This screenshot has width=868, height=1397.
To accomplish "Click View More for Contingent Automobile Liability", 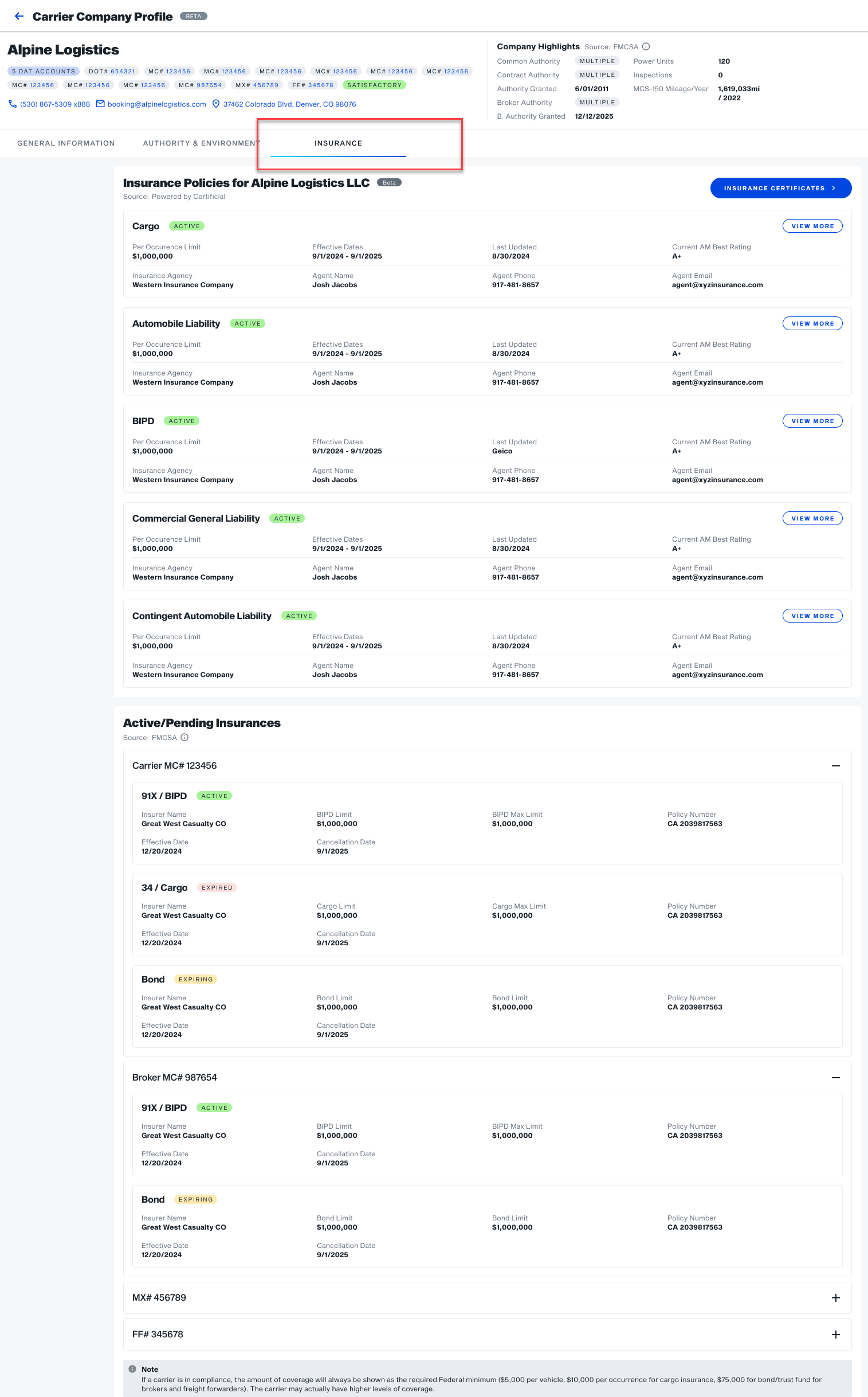I will 812,616.
